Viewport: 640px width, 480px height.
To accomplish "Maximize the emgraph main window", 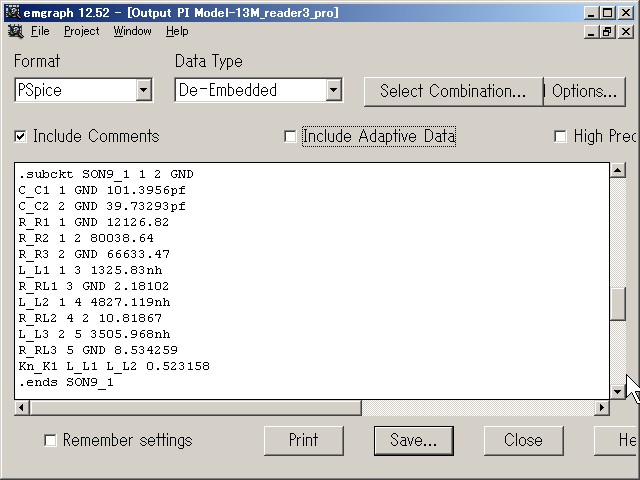I will (608, 13).
